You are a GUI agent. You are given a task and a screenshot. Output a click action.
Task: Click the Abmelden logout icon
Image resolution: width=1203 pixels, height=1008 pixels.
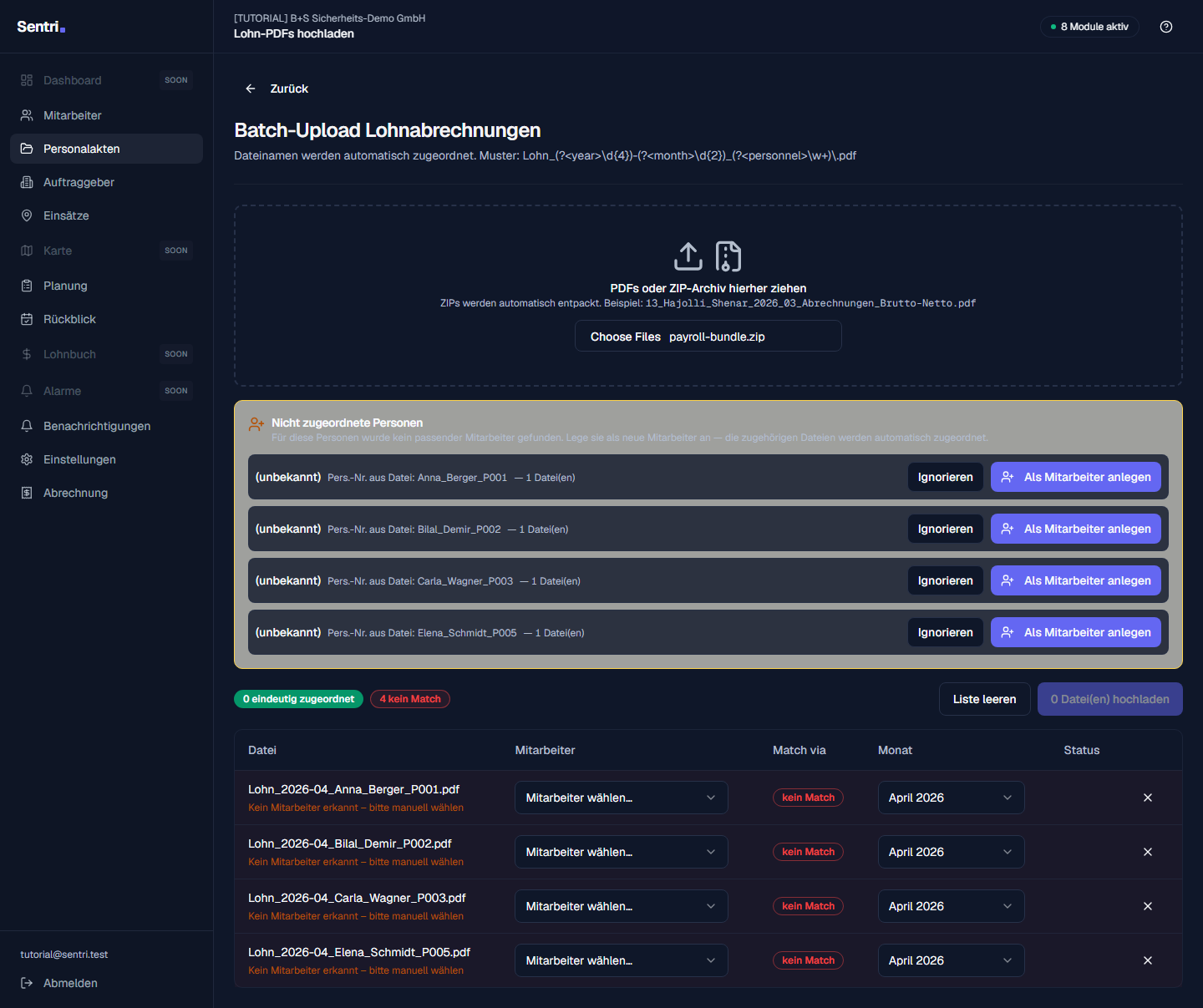(x=27, y=983)
